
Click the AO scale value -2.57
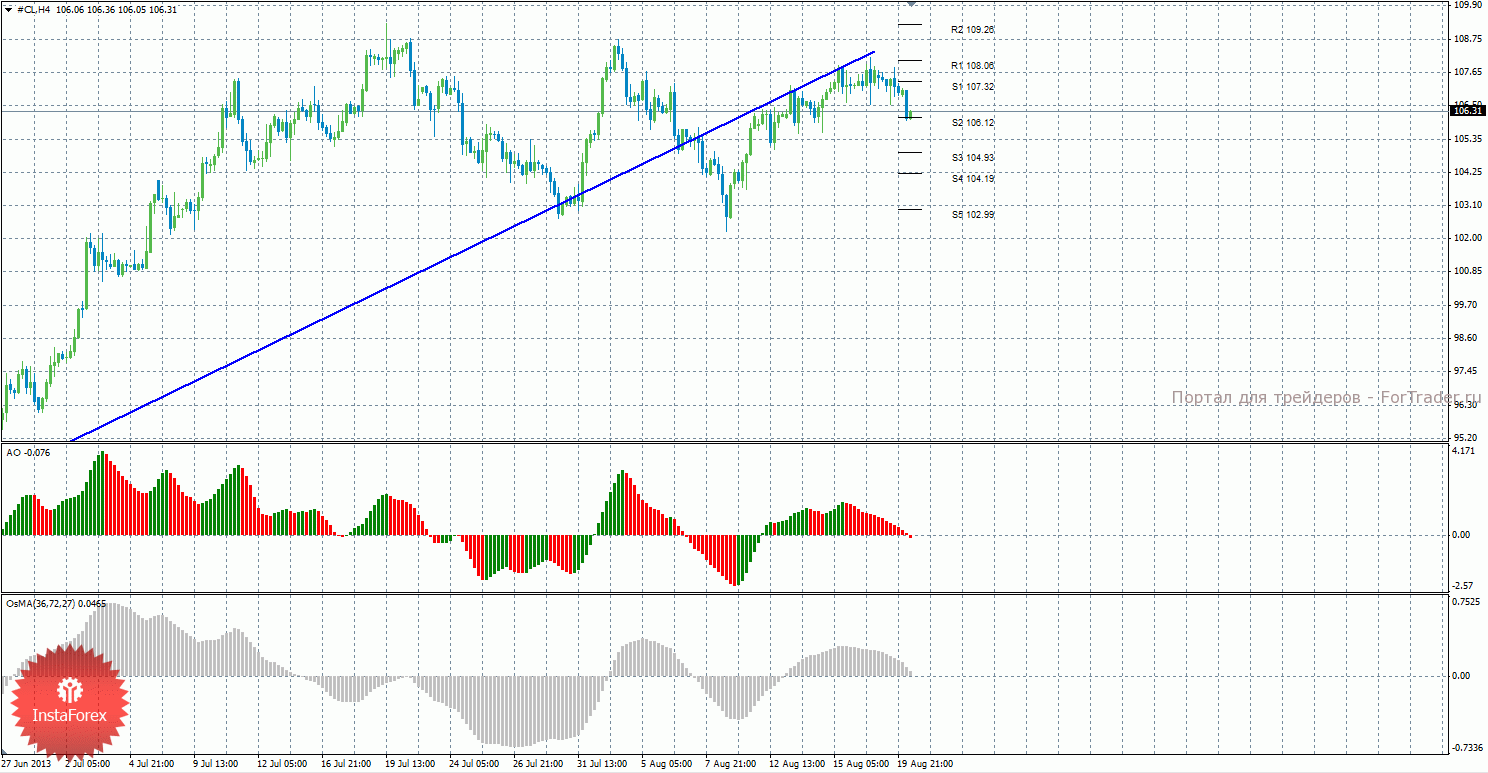click(x=1462, y=585)
